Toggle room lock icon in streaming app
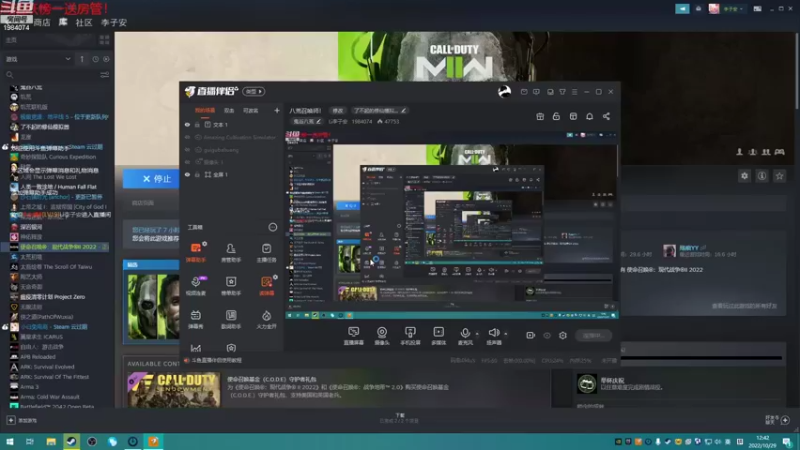 click(x=556, y=116)
